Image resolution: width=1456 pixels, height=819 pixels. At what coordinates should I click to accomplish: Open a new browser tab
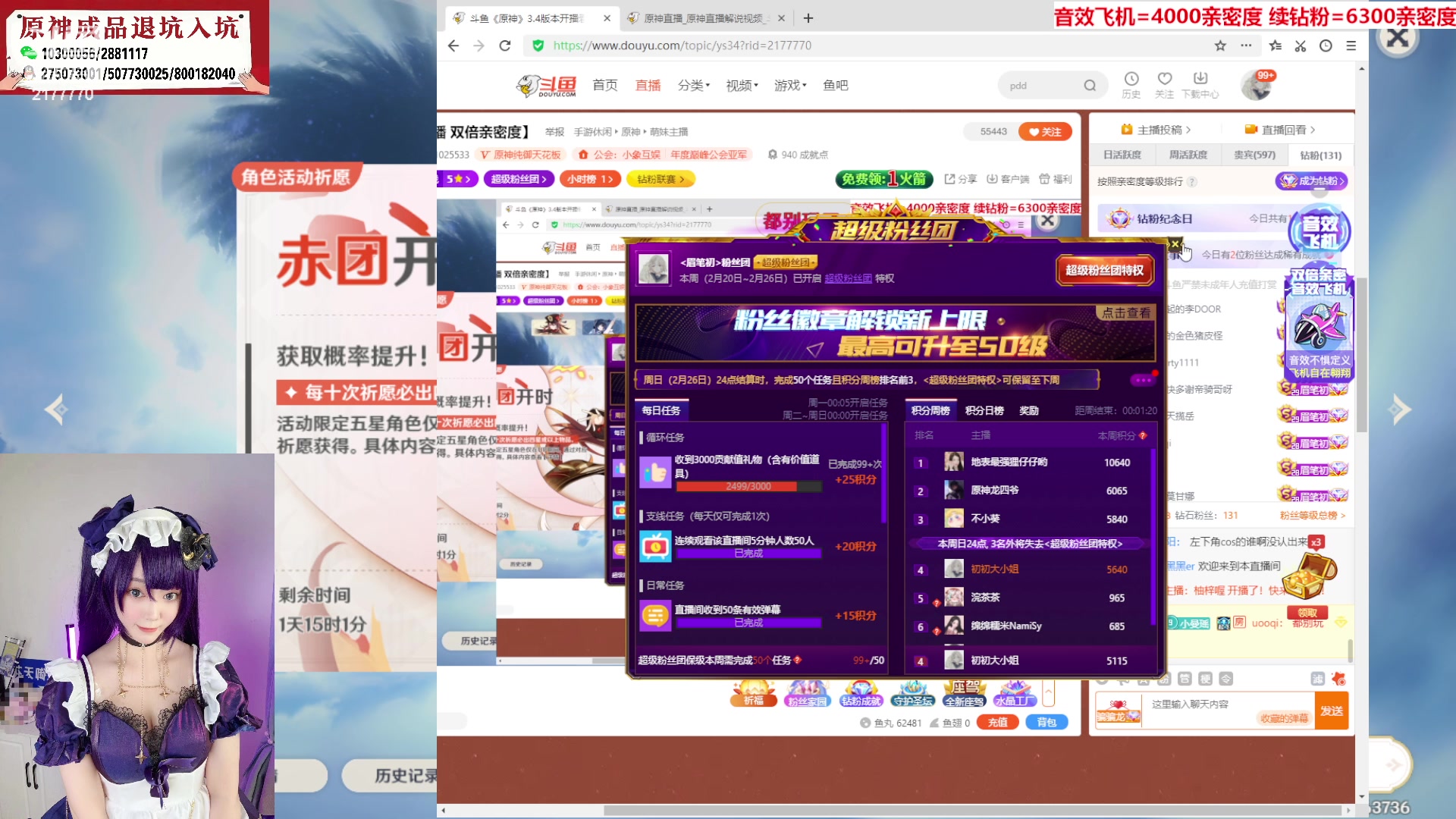pyautogui.click(x=808, y=17)
